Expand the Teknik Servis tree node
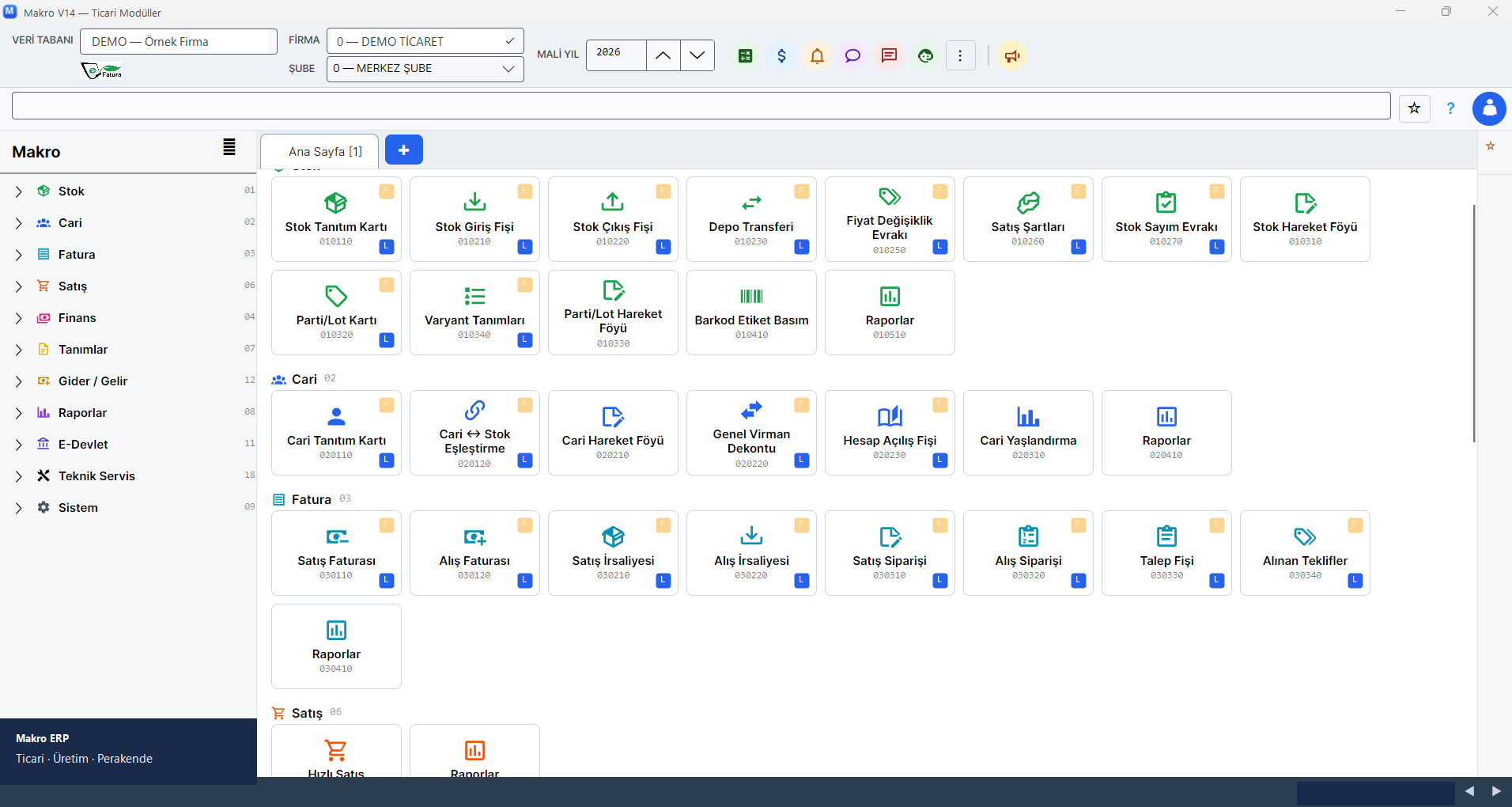 click(x=19, y=476)
